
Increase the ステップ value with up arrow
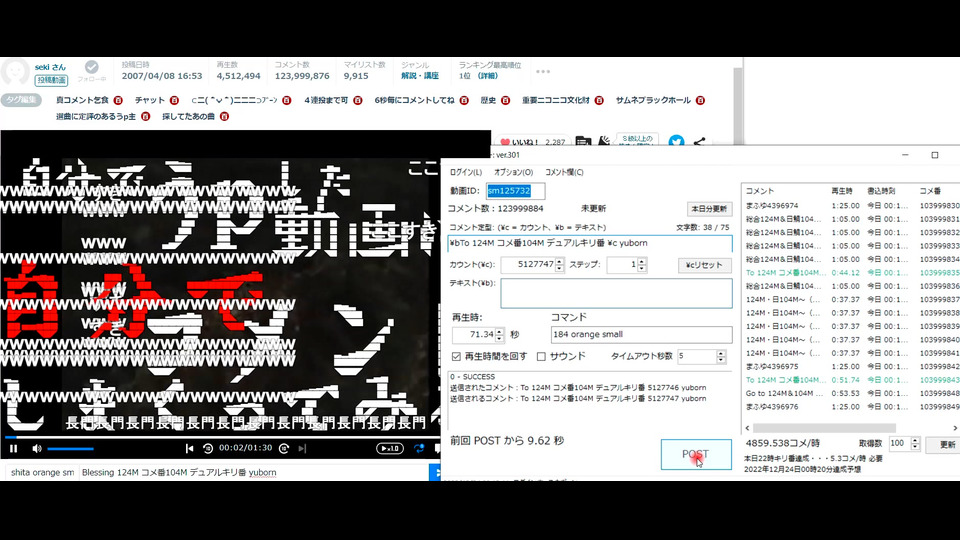click(642, 261)
